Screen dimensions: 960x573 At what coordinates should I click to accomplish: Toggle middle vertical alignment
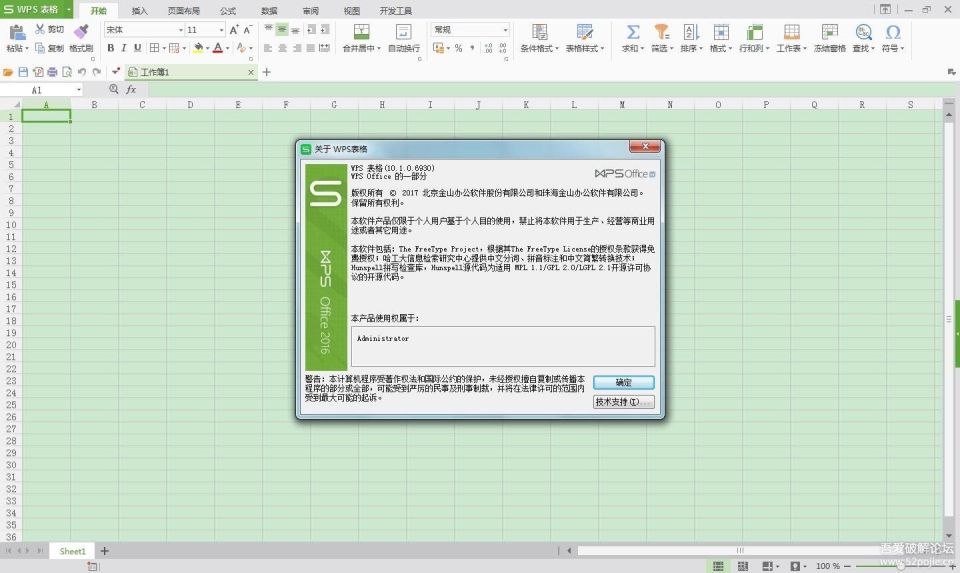tap(282, 29)
